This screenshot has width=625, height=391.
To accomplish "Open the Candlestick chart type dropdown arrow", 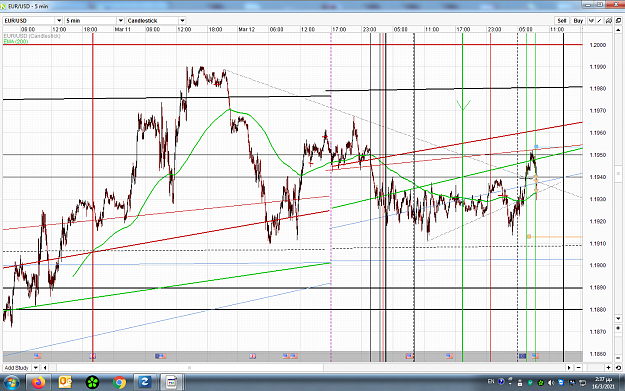I will coord(182,21).
